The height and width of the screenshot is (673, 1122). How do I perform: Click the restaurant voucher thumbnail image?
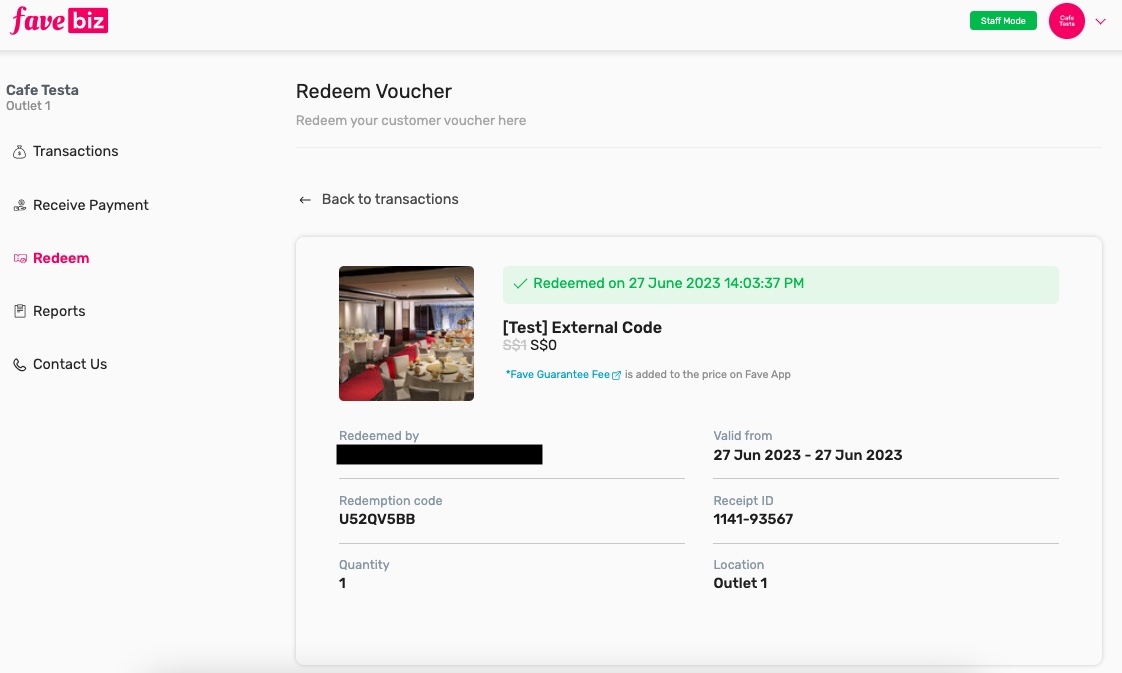tap(406, 333)
